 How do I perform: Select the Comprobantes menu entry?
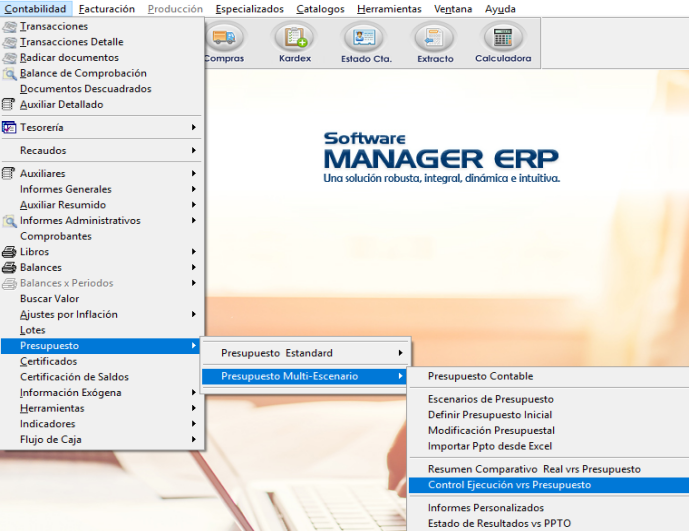tap(101, 236)
